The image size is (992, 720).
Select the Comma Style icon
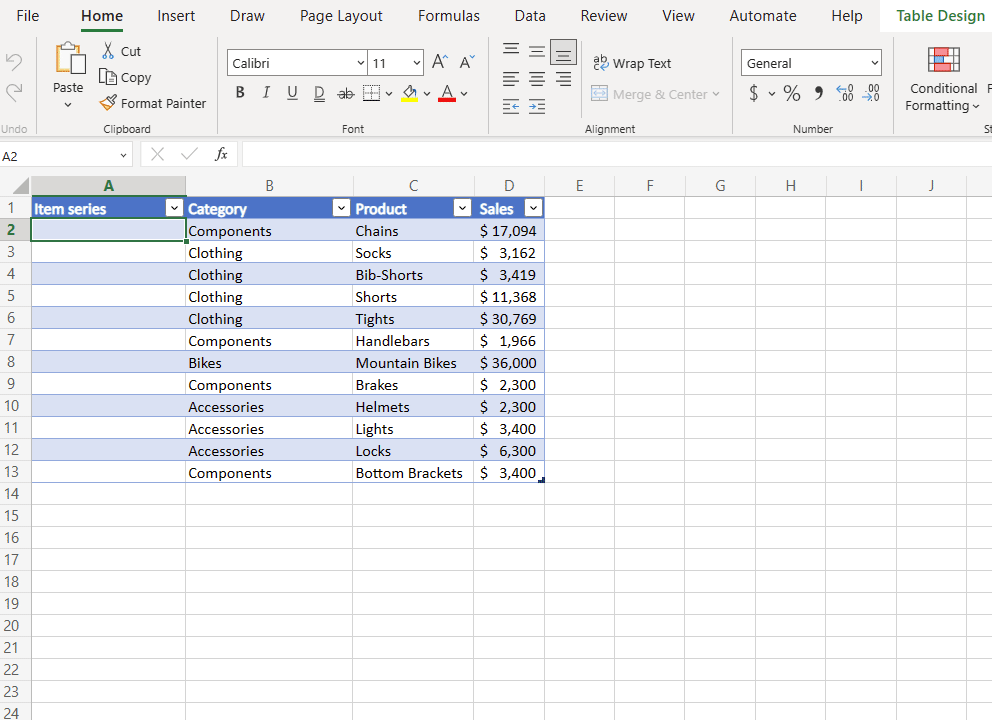[x=820, y=93]
